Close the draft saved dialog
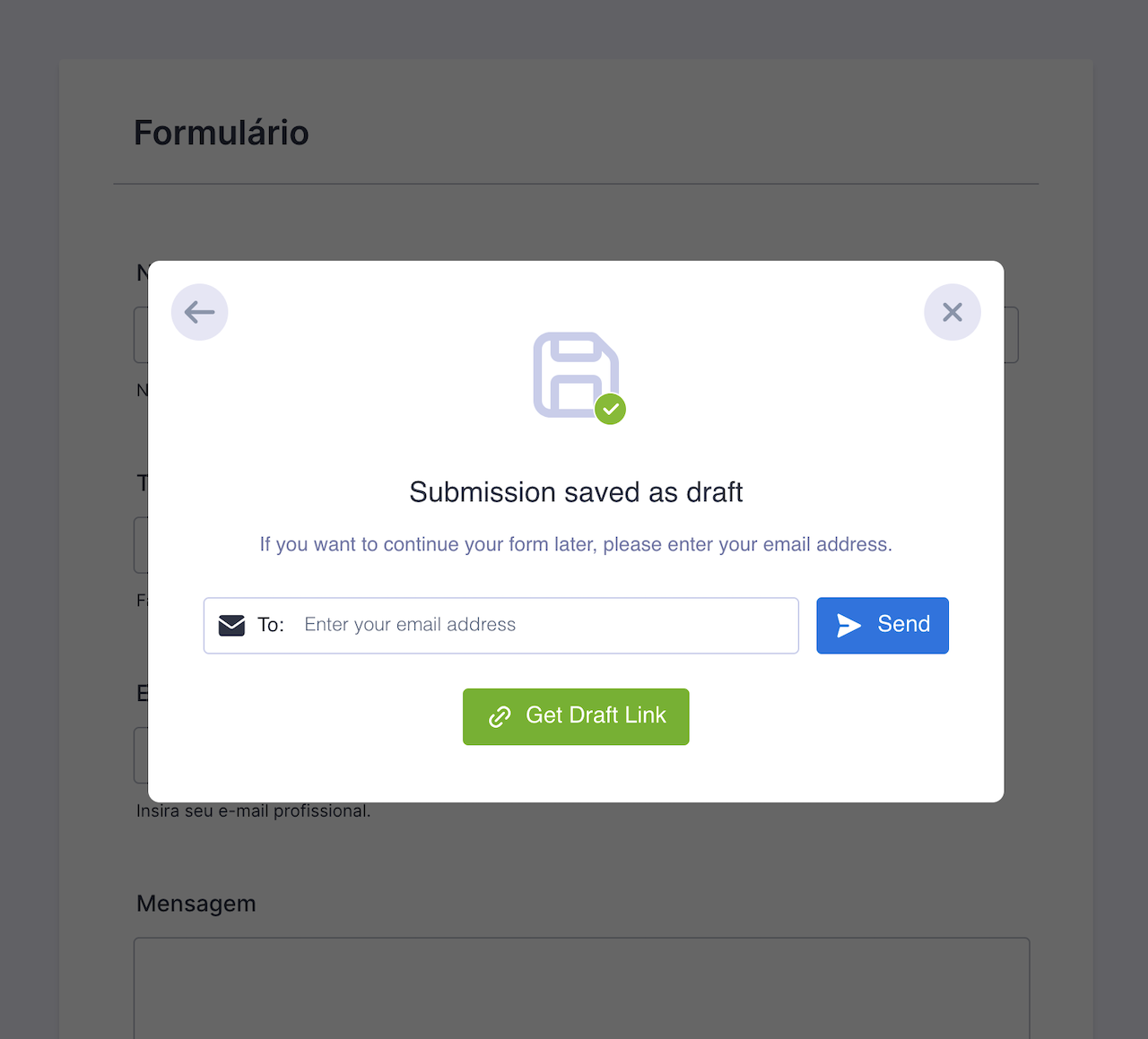 [952, 312]
